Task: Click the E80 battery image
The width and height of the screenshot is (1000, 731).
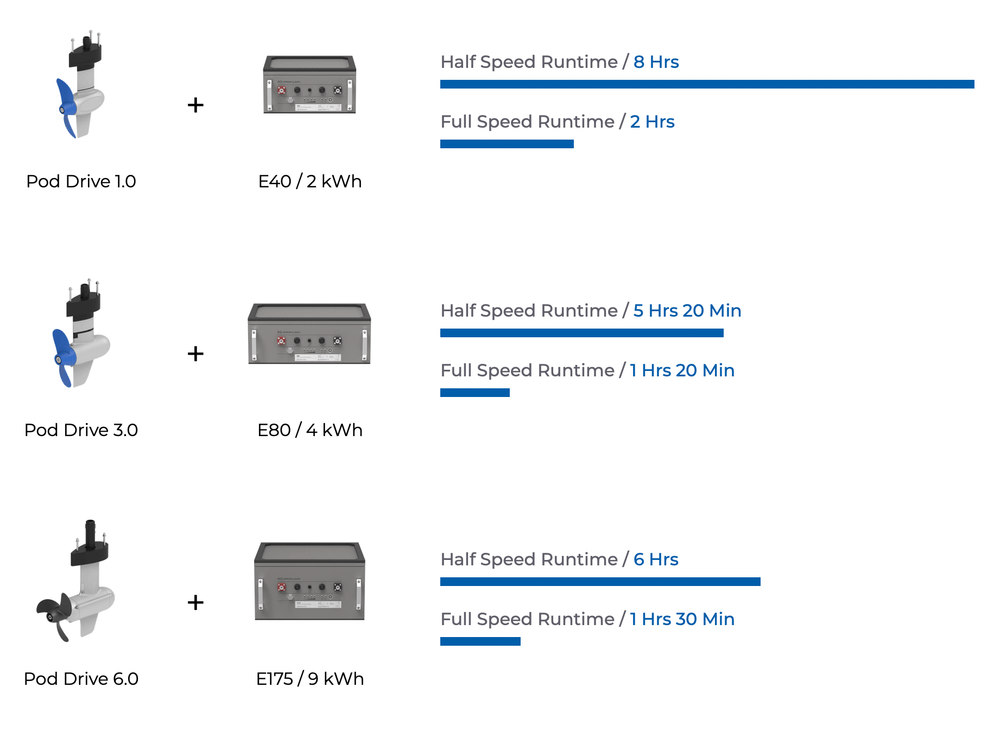Action: pyautogui.click(x=309, y=334)
